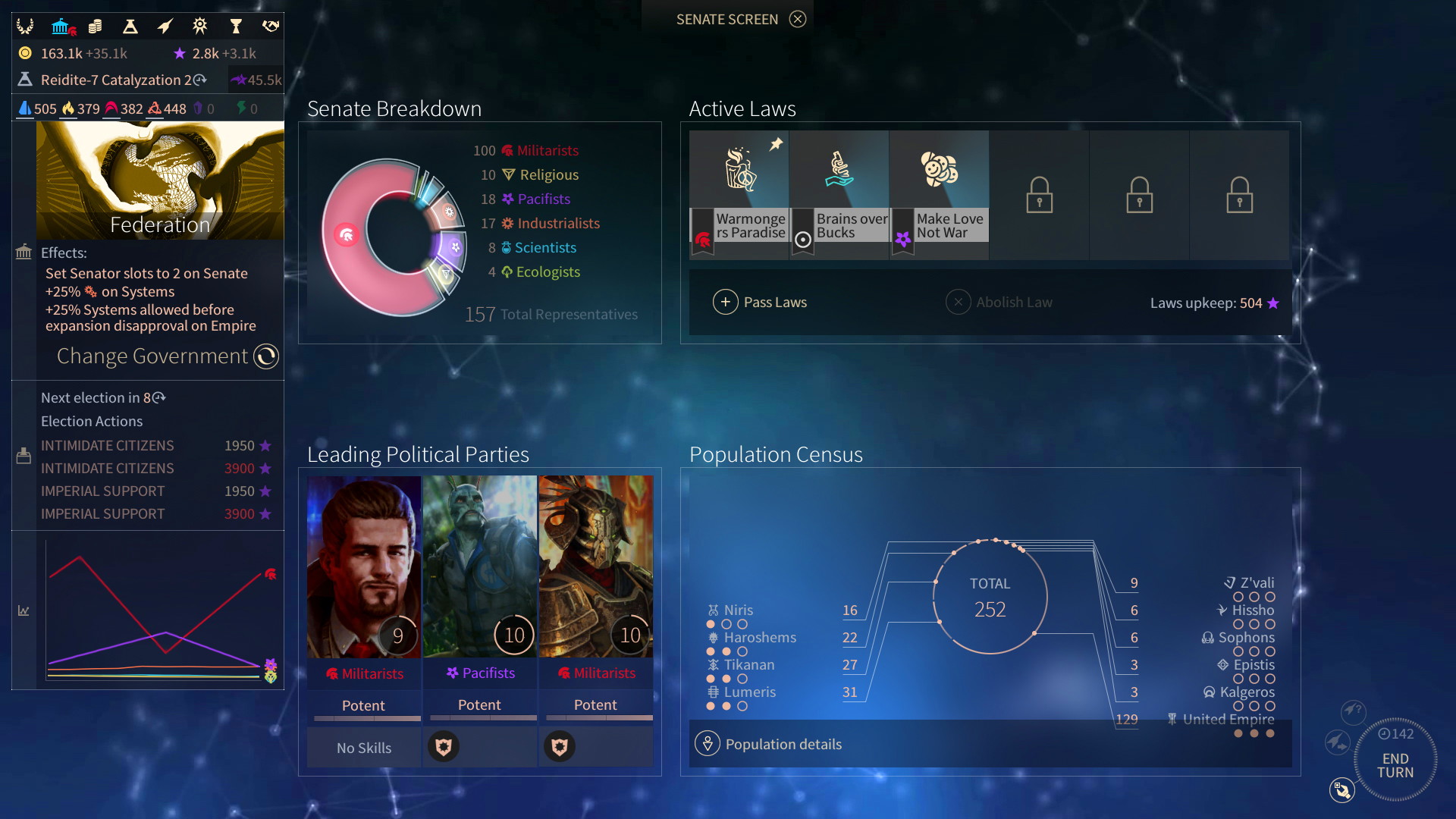Image resolution: width=1456 pixels, height=819 pixels.
Task: Click the Population details map pin icon
Action: (x=708, y=744)
